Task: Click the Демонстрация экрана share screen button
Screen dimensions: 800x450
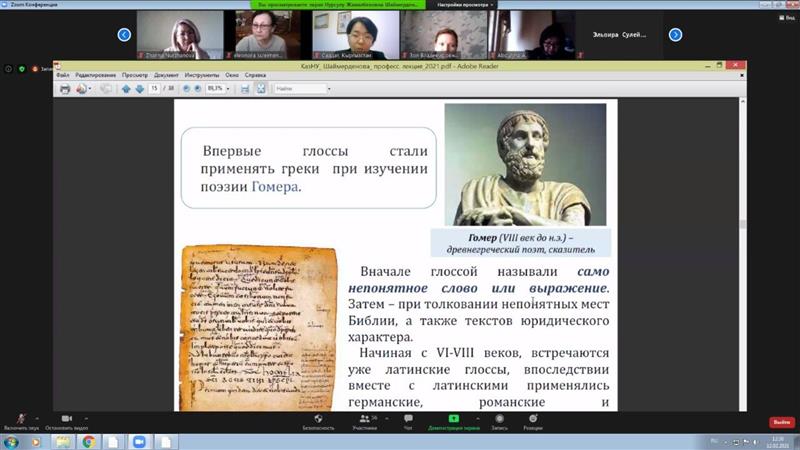Action: pos(454,421)
